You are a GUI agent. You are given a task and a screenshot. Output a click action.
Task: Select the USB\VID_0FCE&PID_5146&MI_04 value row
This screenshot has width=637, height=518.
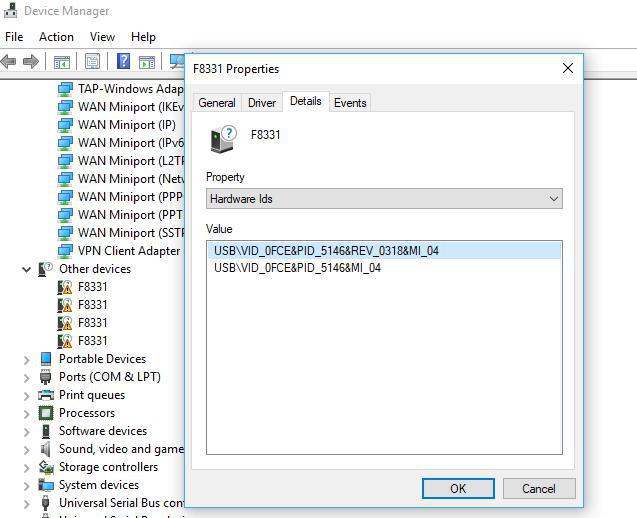tap(297, 268)
